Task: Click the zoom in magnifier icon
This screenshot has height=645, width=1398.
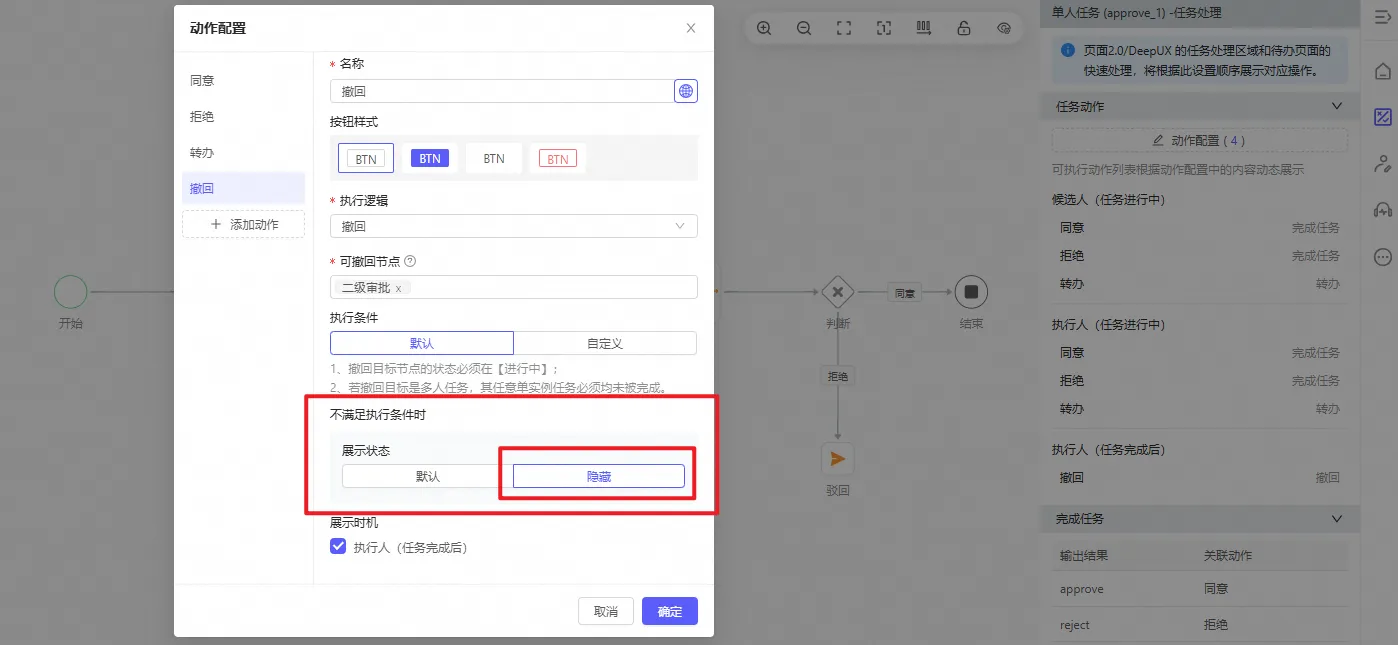Action: (x=764, y=28)
